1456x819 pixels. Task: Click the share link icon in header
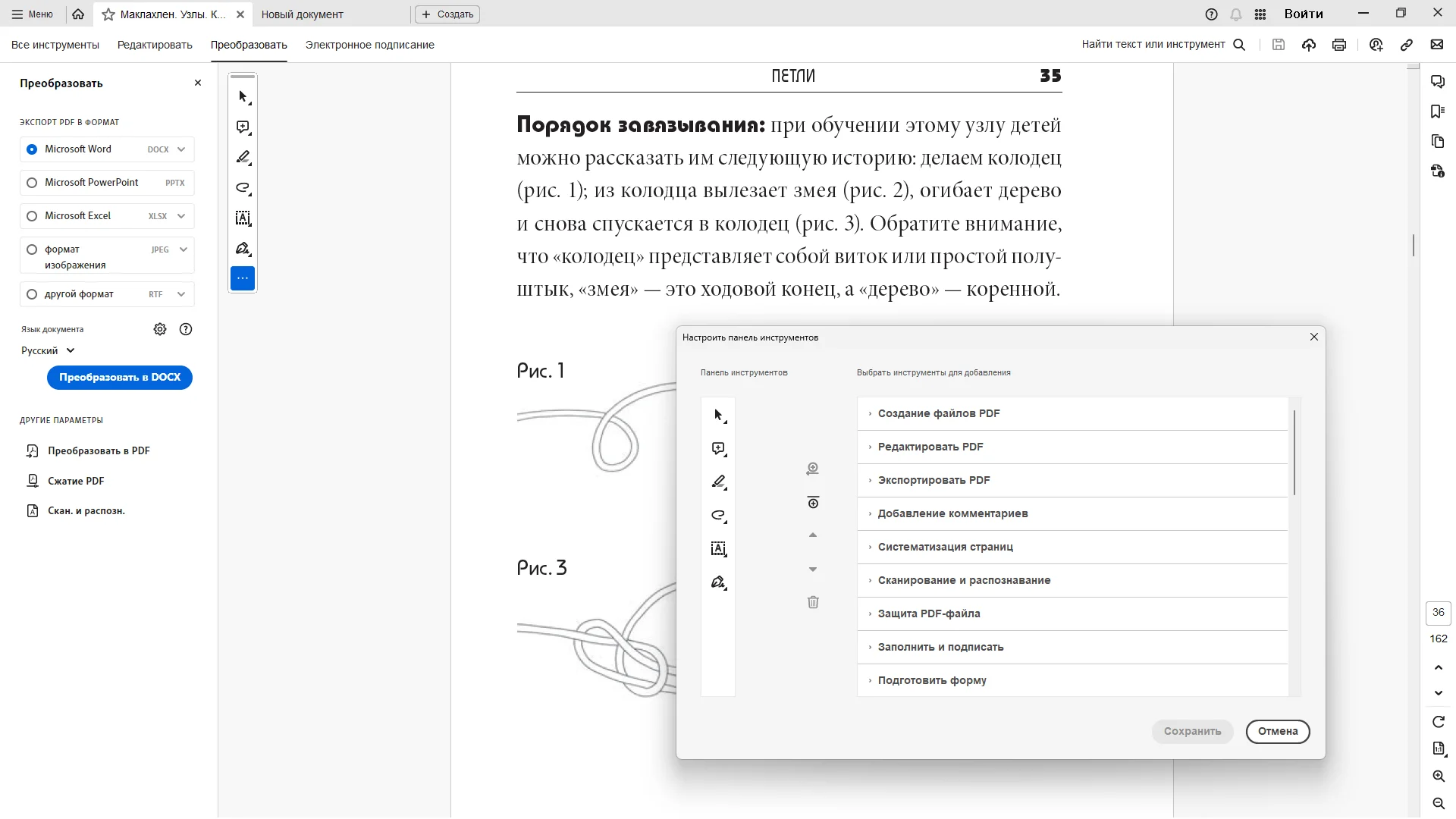(1407, 45)
